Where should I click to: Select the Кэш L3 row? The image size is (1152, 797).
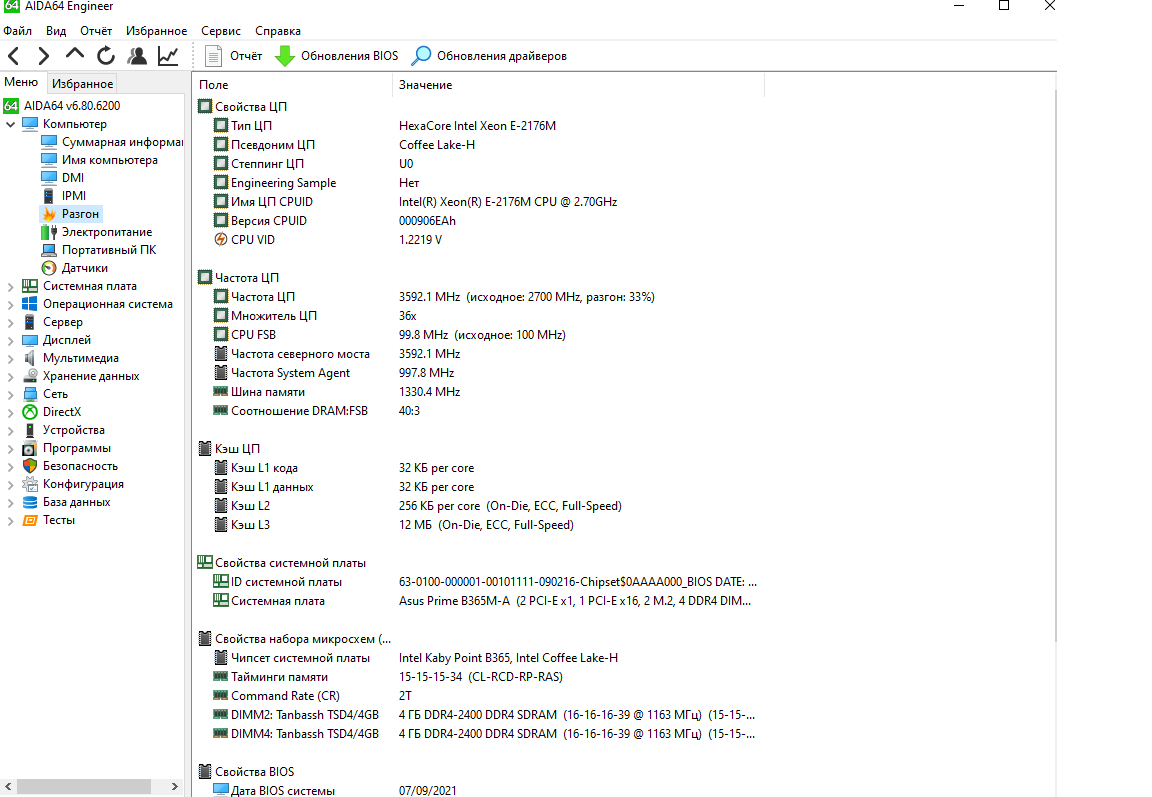pyautogui.click(x=478, y=524)
